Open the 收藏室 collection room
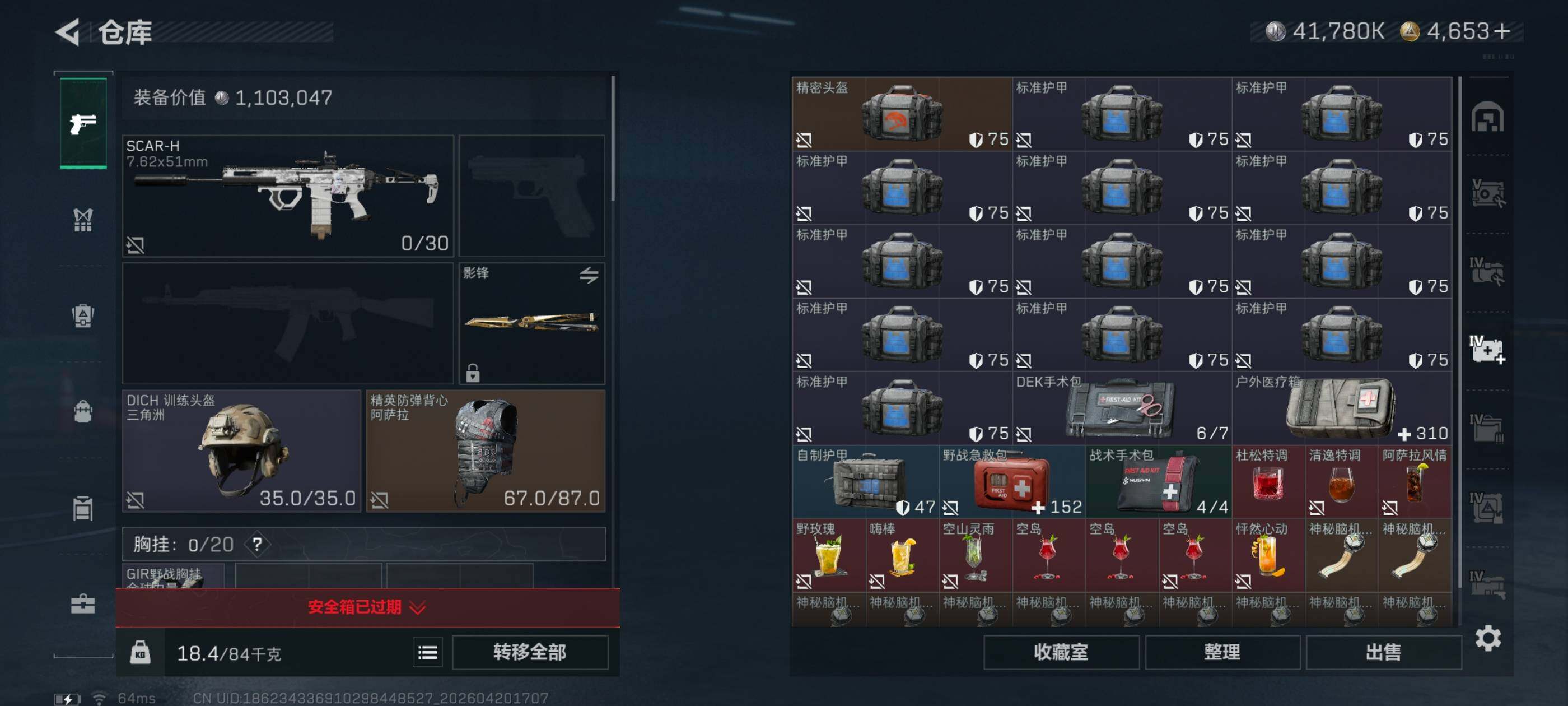The width and height of the screenshot is (1568, 706). coord(1061,652)
